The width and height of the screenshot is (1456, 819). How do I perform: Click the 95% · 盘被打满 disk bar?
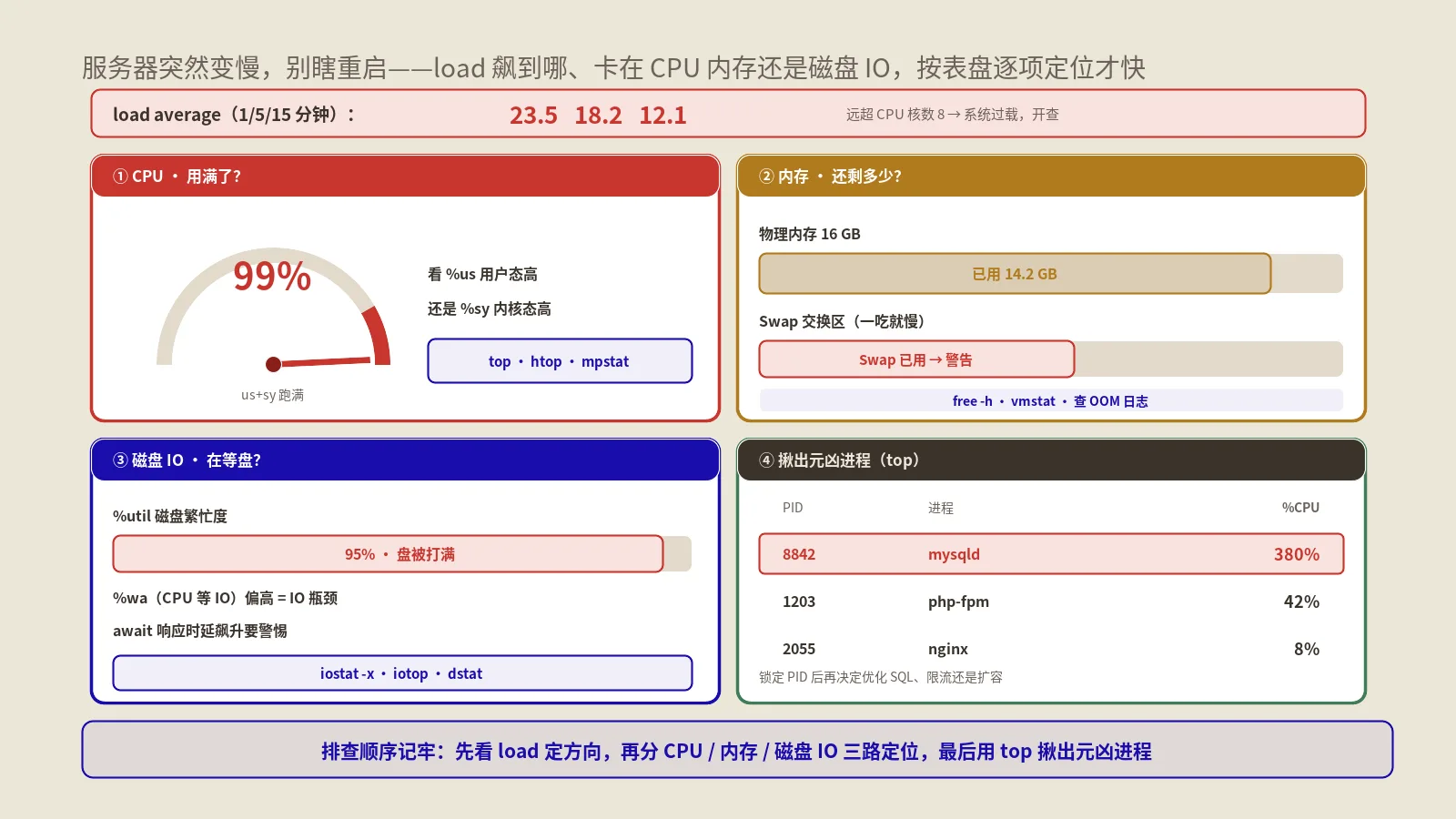pyautogui.click(x=388, y=554)
